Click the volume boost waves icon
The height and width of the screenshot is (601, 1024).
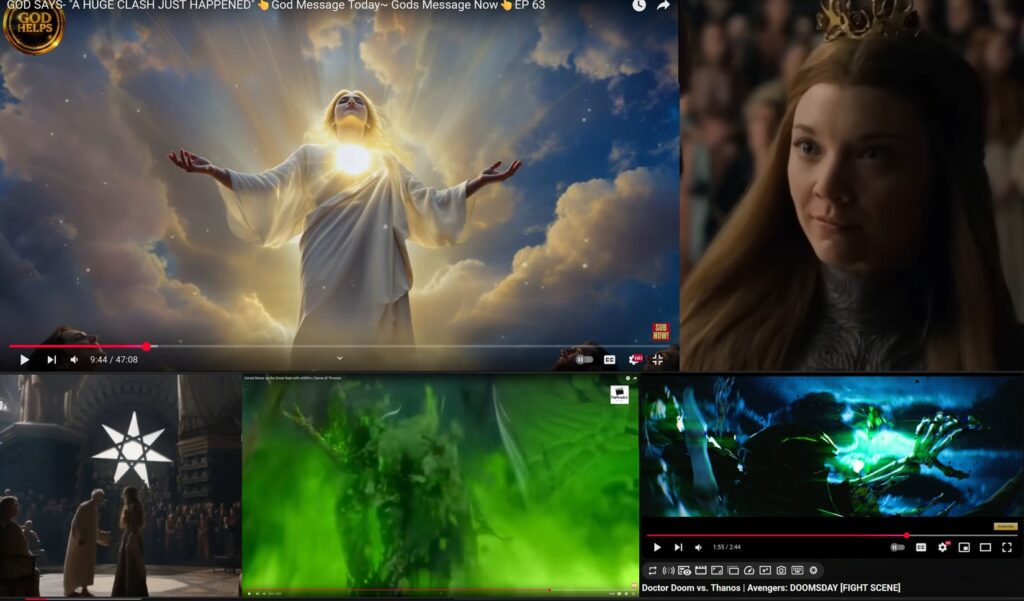(668, 570)
